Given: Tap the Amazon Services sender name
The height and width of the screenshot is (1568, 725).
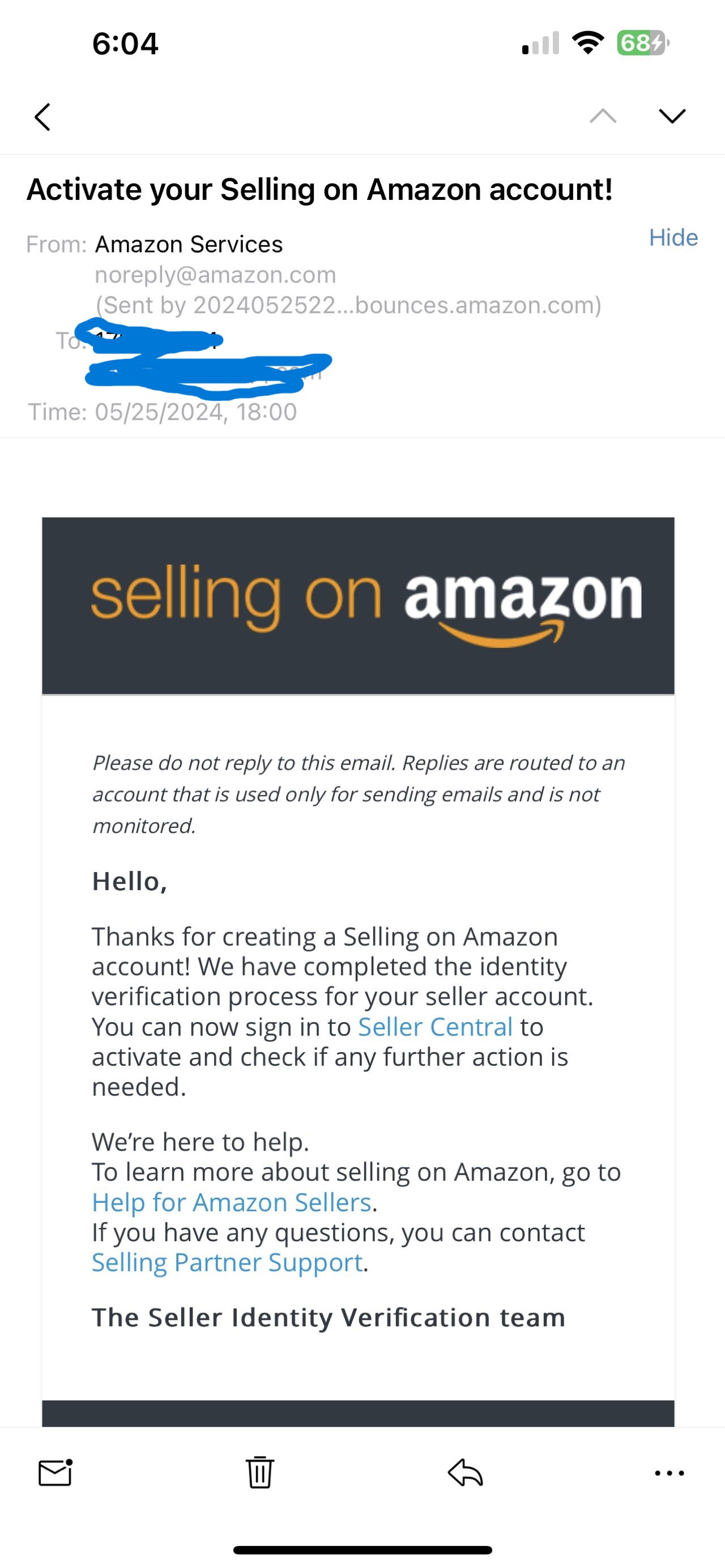Looking at the screenshot, I should (x=189, y=244).
